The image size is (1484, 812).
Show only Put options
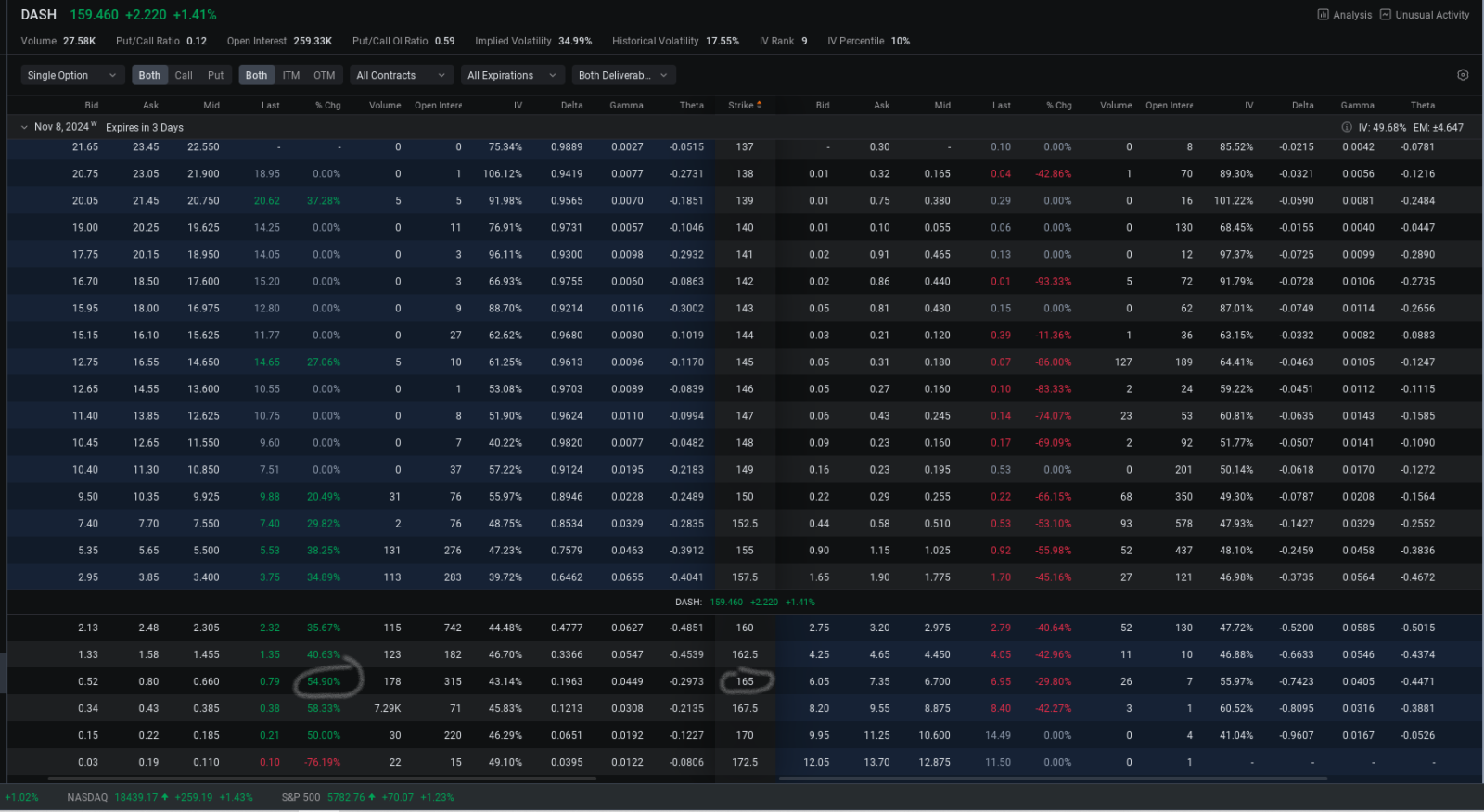coord(215,75)
